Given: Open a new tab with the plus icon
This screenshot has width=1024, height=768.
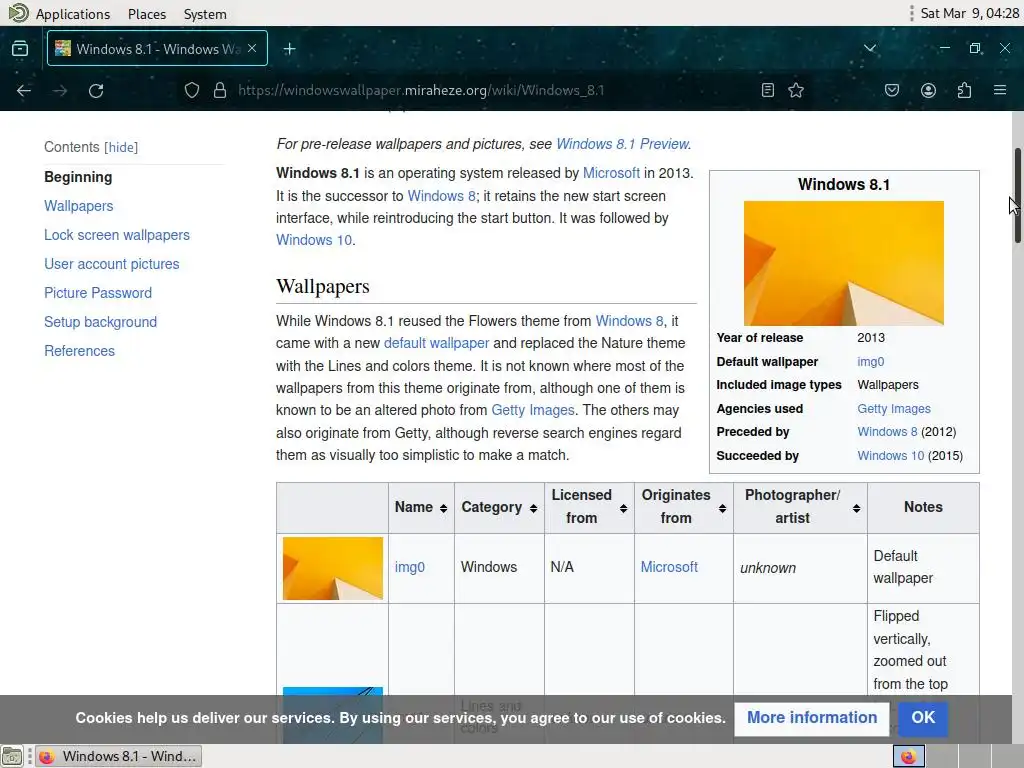Looking at the screenshot, I should coord(289,49).
